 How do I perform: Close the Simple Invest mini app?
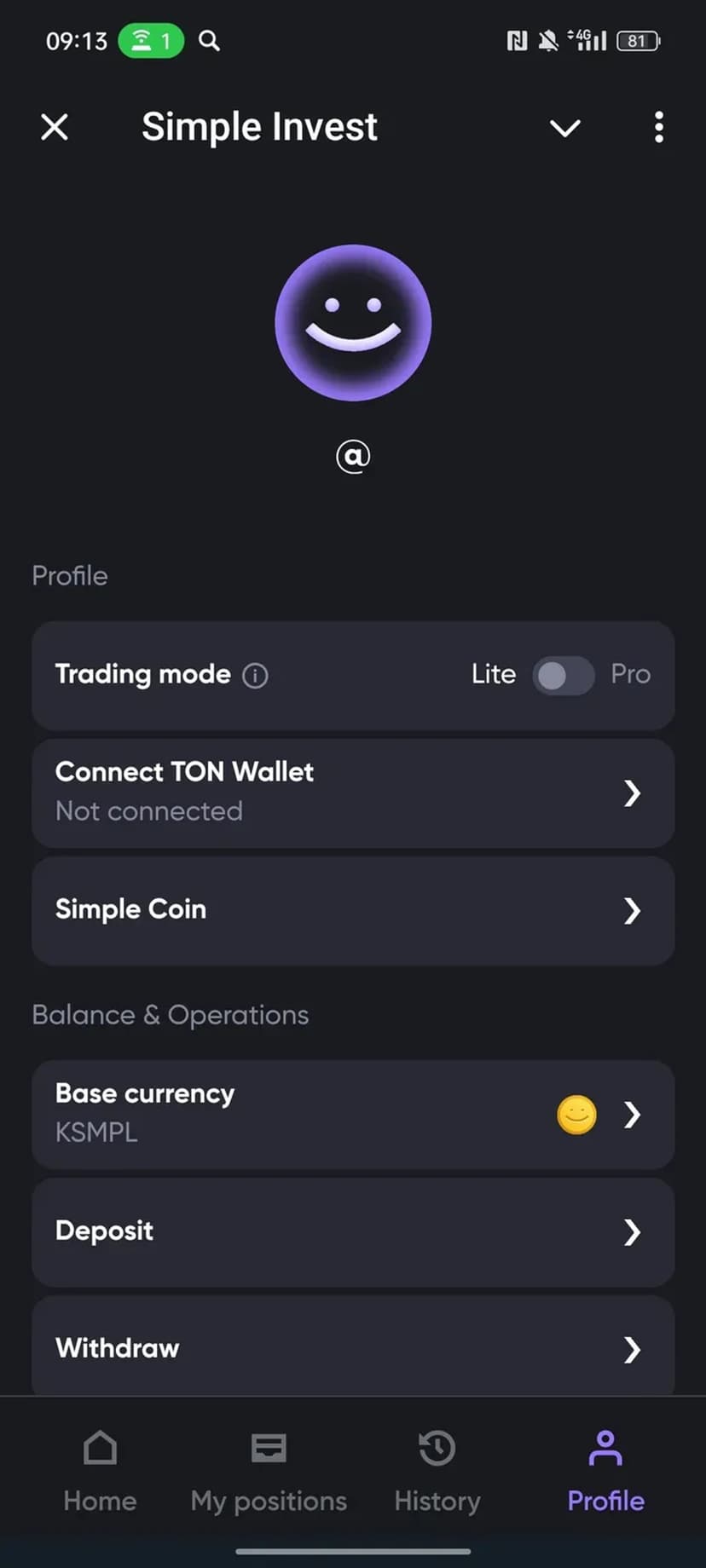coord(55,128)
